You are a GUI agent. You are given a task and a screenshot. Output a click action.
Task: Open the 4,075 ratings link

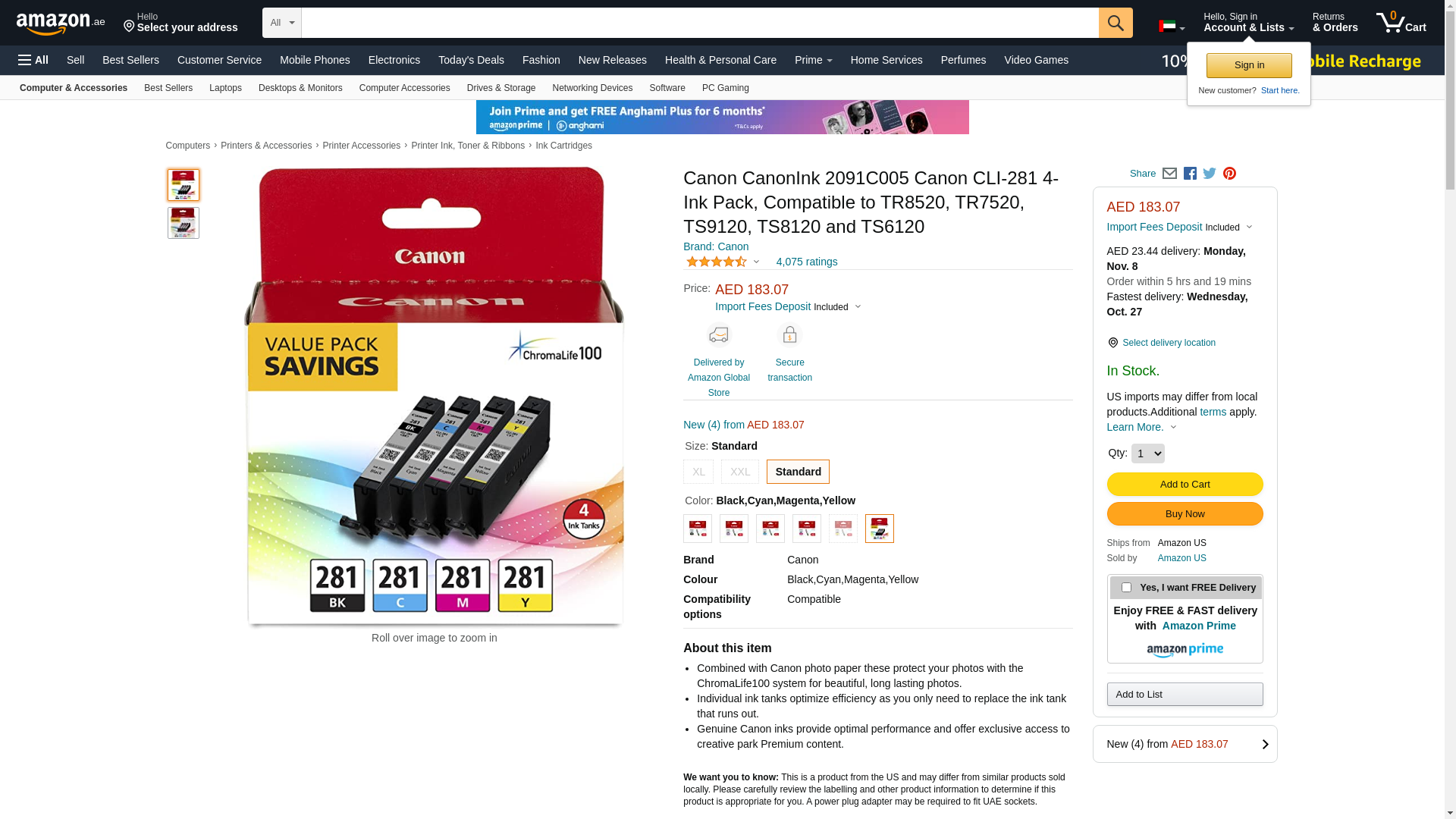pos(806,262)
